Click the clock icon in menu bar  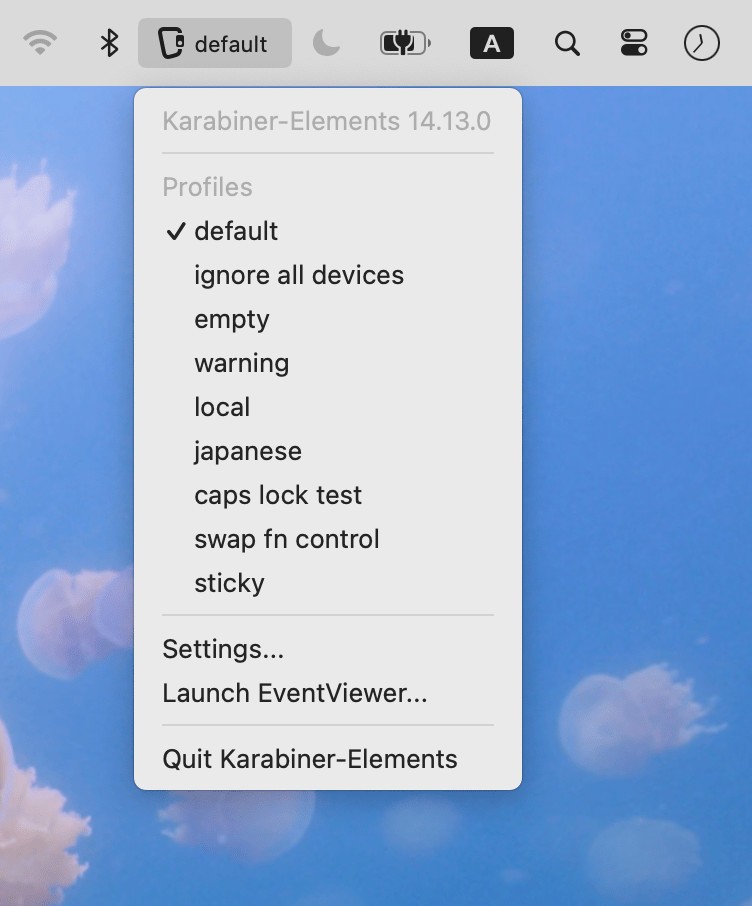701,43
